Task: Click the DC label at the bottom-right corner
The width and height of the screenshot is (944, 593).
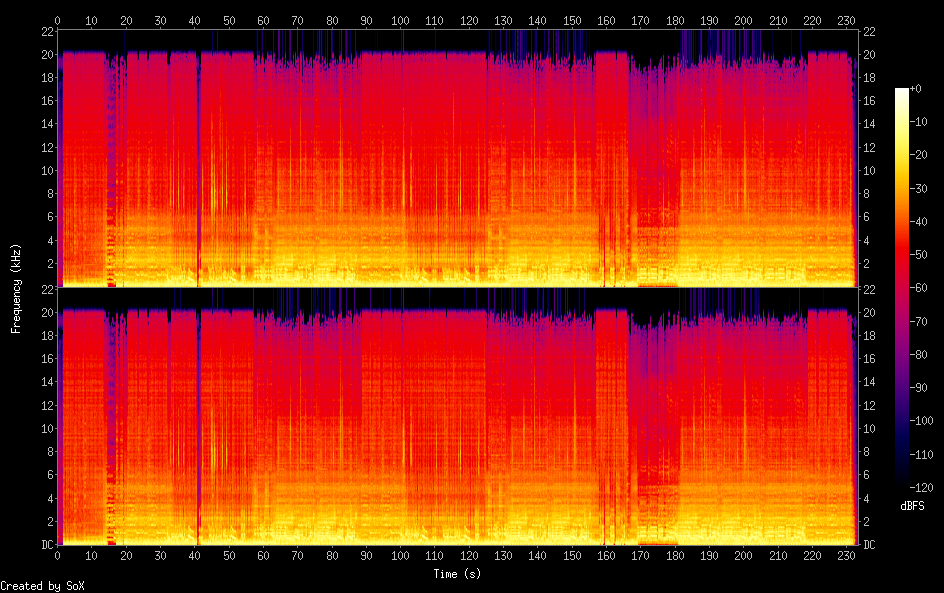Action: click(x=870, y=545)
